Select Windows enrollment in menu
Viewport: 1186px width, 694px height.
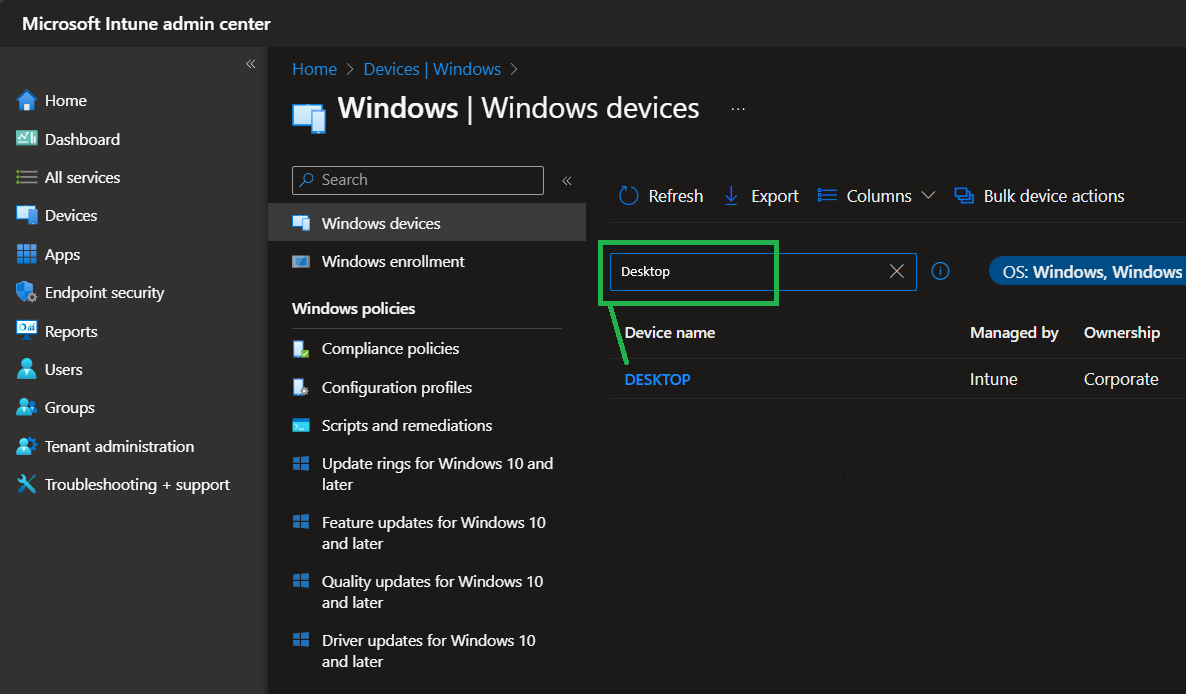(393, 262)
